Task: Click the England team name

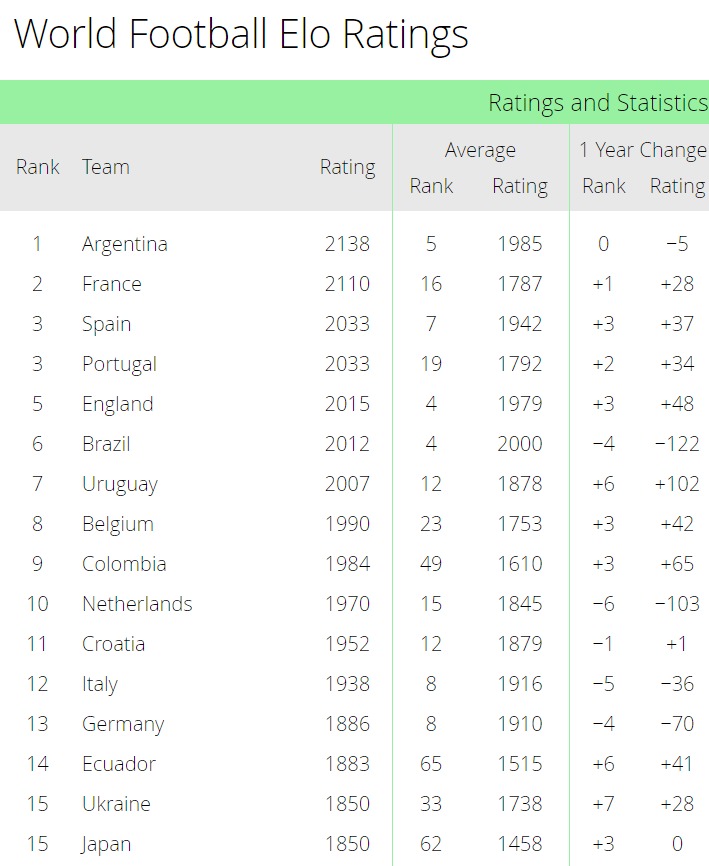Action: coord(117,404)
